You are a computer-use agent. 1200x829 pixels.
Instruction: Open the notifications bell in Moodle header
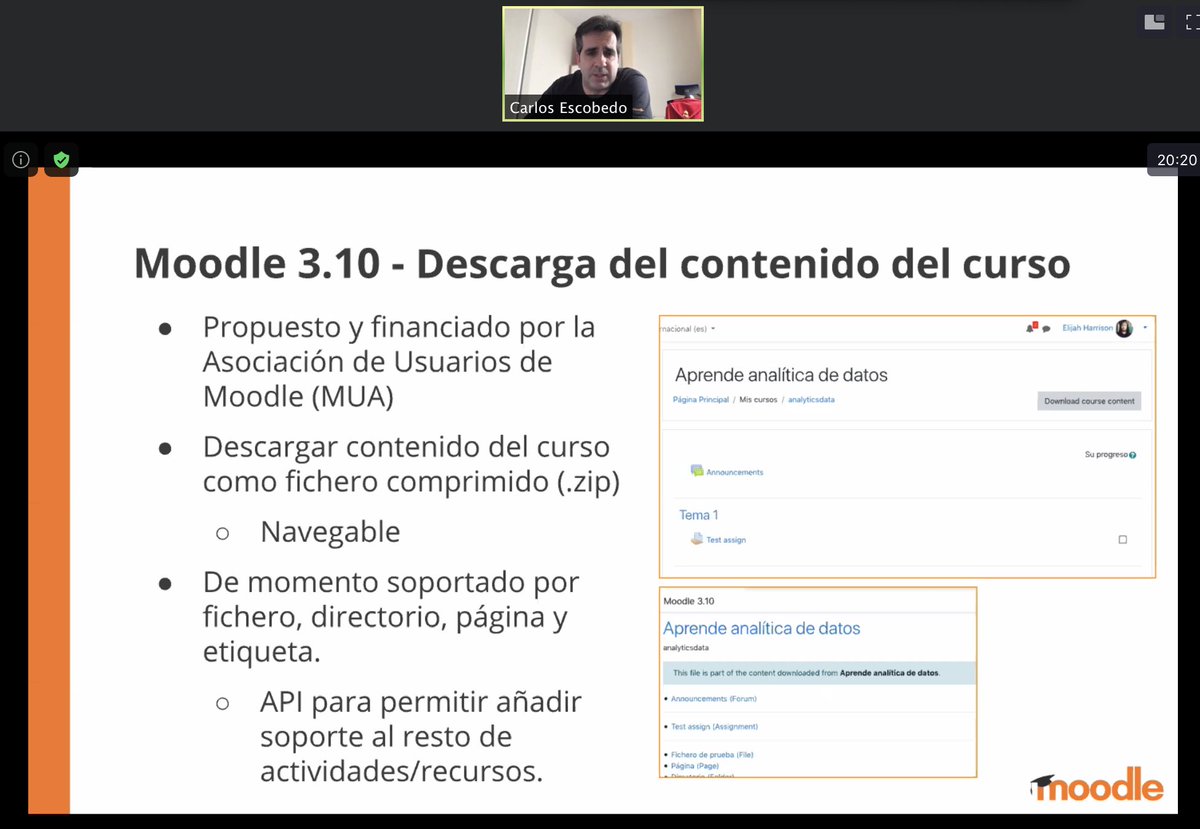point(1031,327)
